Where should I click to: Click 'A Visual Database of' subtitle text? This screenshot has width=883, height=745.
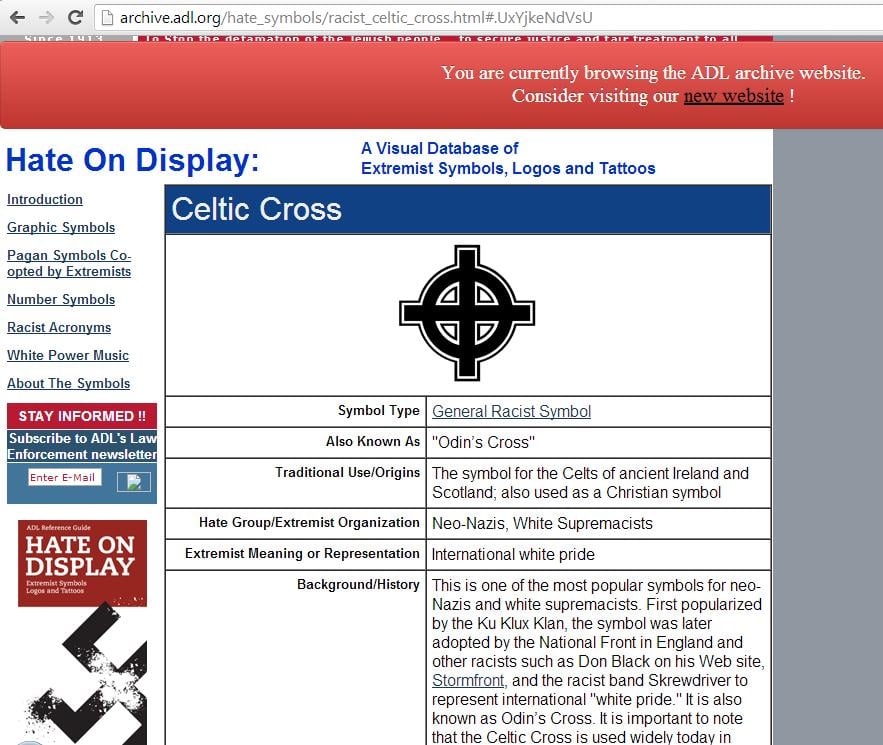tap(439, 149)
